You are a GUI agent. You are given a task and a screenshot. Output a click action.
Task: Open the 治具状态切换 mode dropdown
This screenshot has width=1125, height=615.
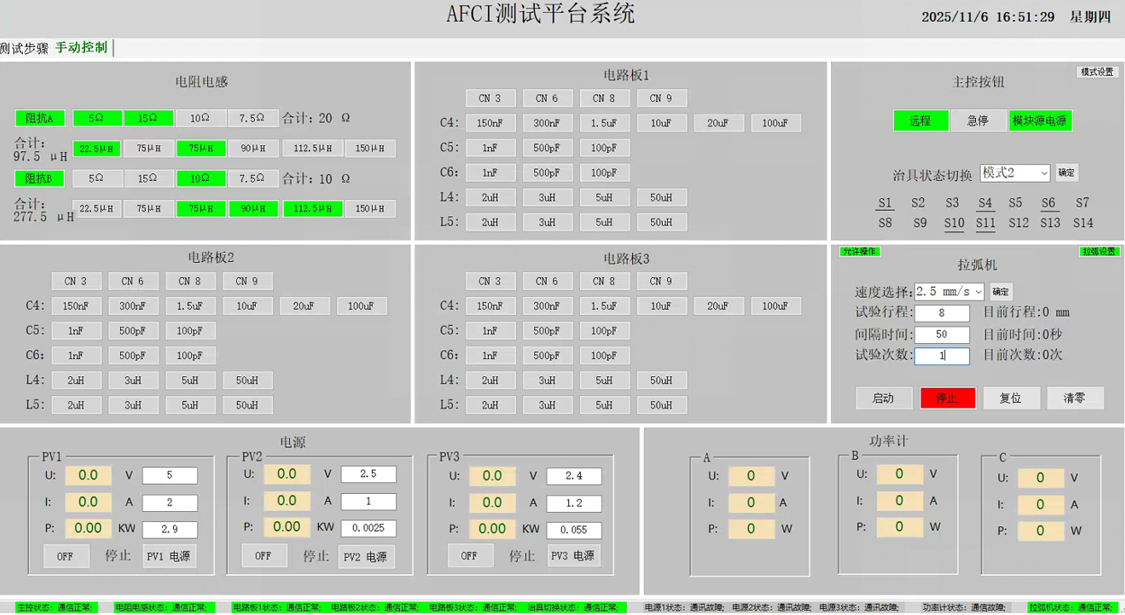pos(1015,173)
